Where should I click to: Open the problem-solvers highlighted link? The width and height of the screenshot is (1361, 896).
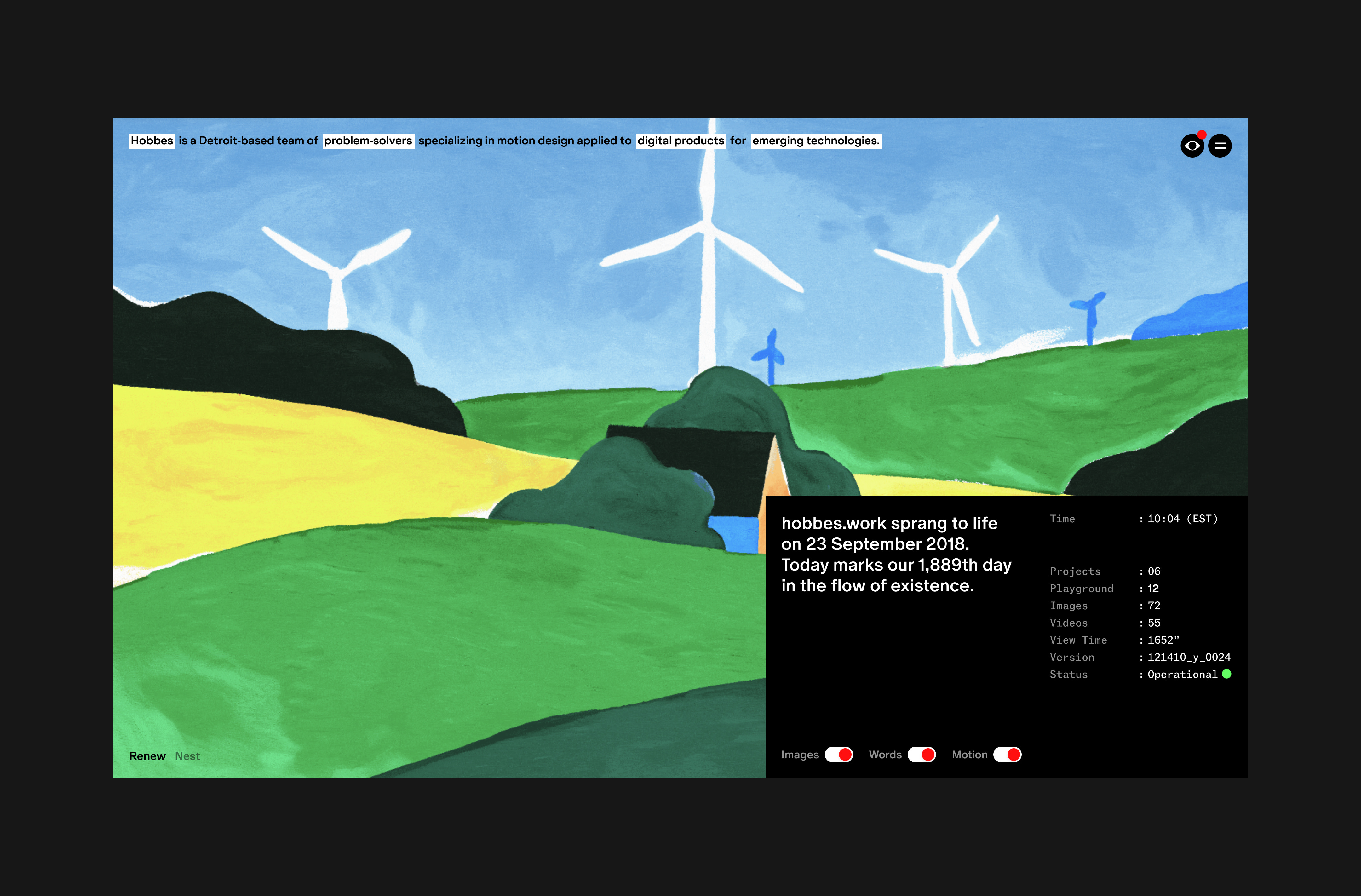point(368,141)
